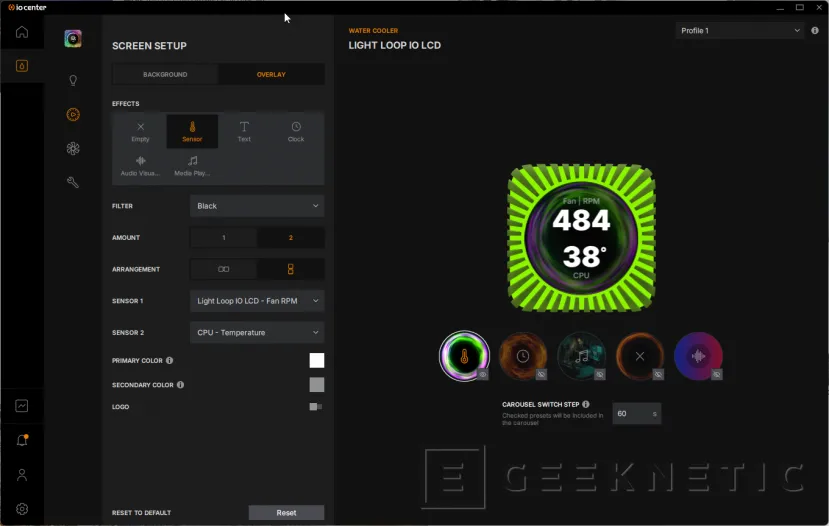Open the screen setup section icon

[x=73, y=114]
